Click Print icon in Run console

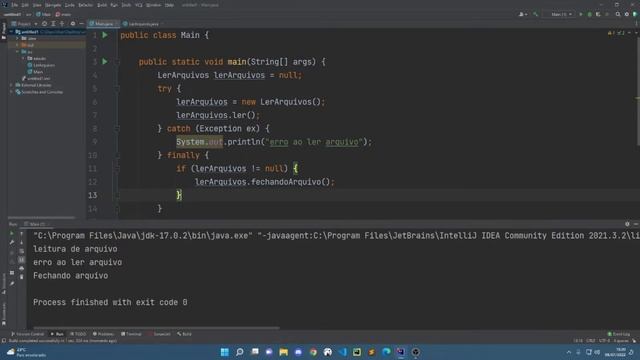tap(22, 268)
